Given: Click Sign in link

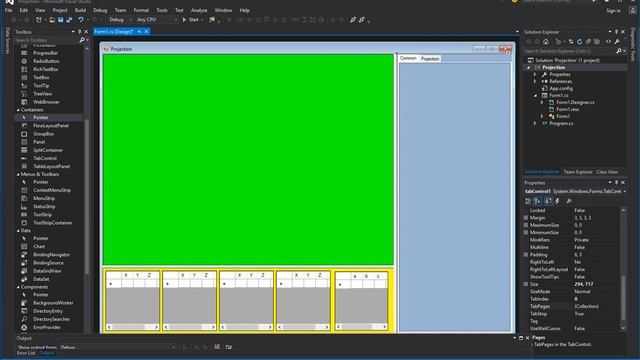Looking at the screenshot, I should point(613,11).
